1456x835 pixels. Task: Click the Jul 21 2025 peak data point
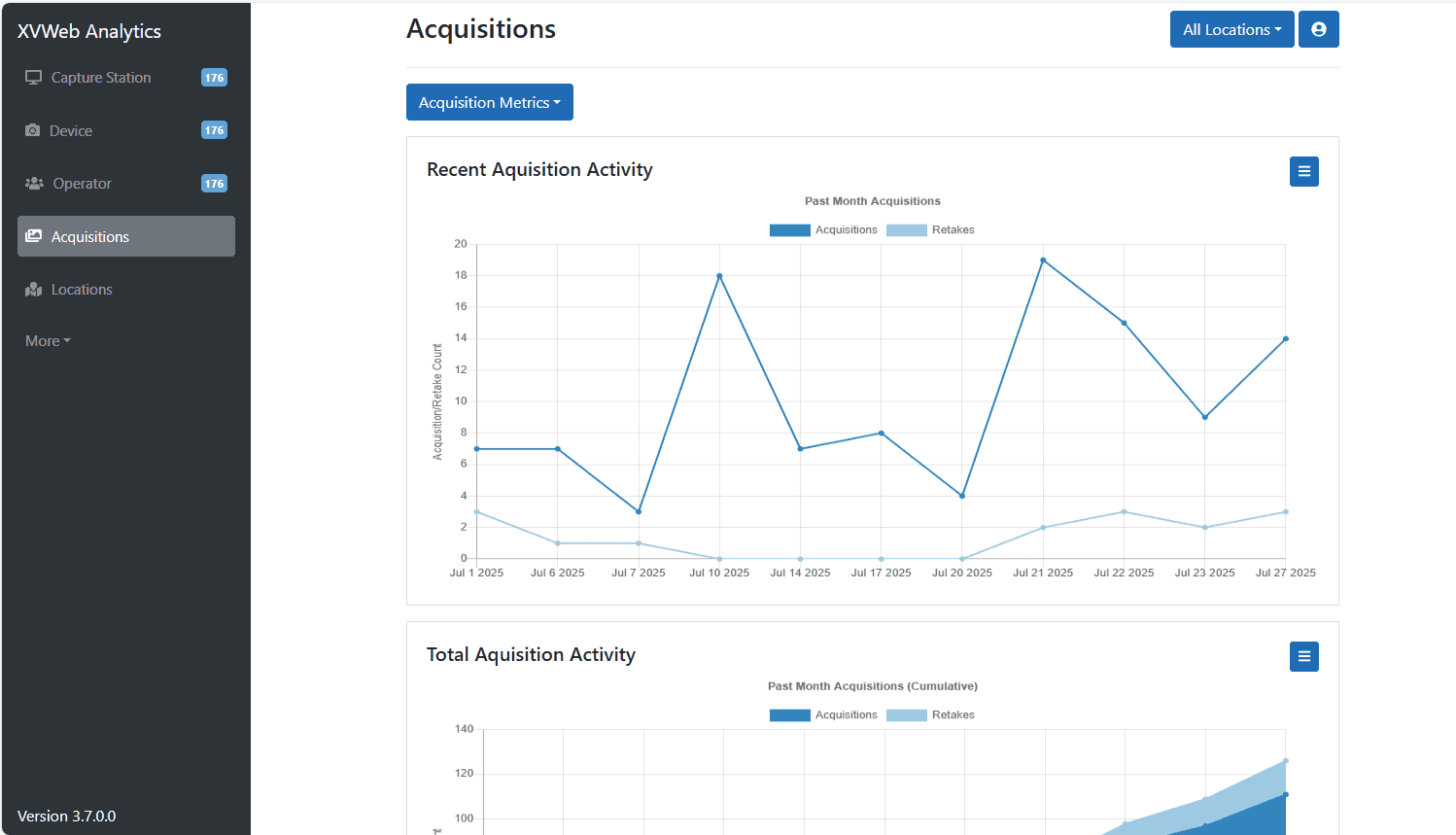[1043, 261]
